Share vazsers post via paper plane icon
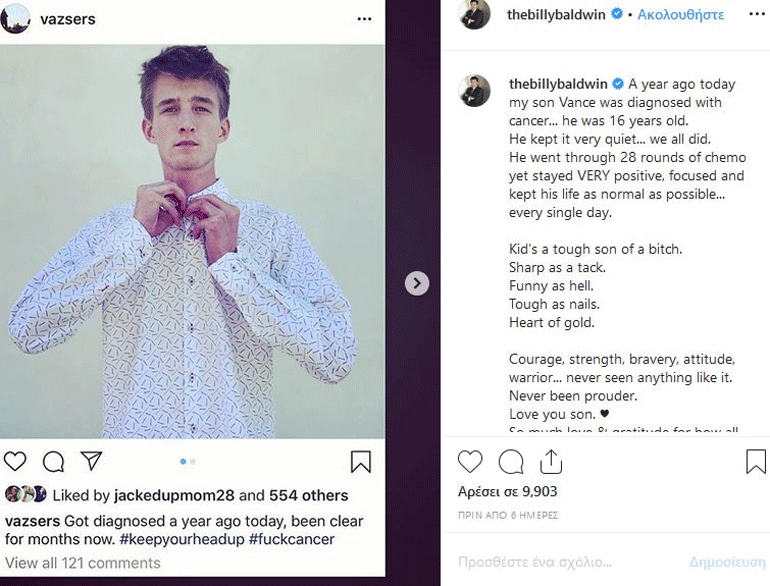 (x=91, y=461)
